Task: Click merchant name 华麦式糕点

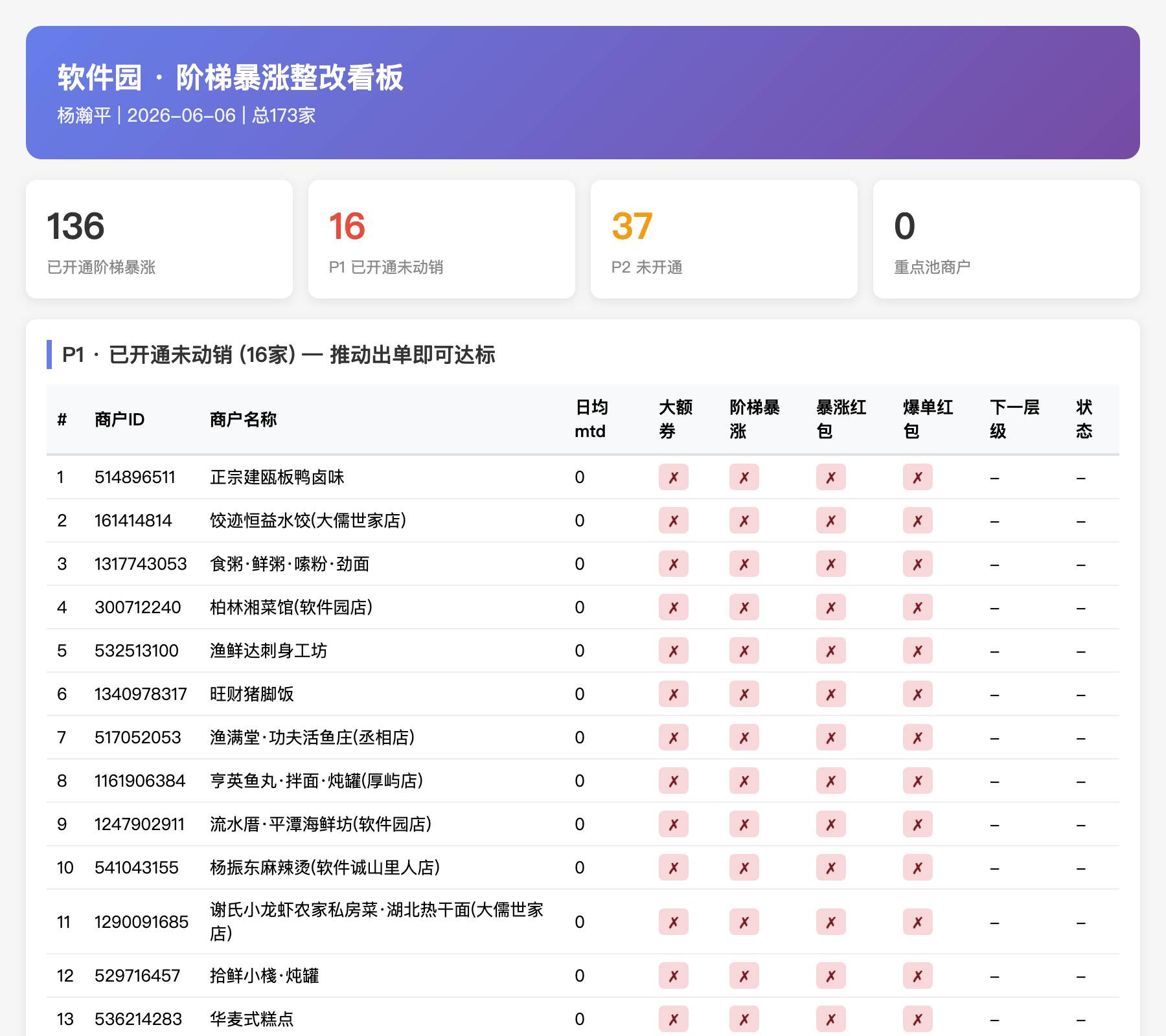Action: [252, 1019]
